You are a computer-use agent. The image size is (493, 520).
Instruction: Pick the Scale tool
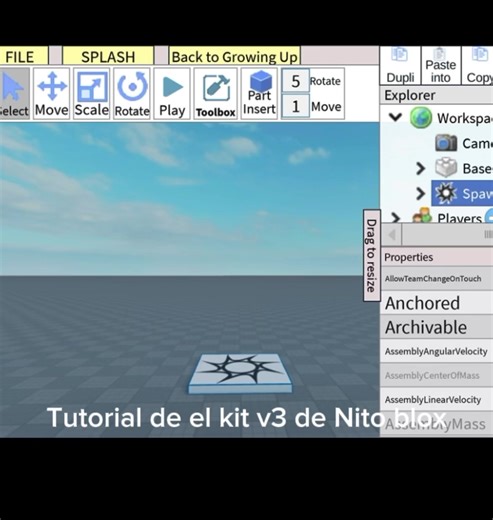[x=92, y=93]
